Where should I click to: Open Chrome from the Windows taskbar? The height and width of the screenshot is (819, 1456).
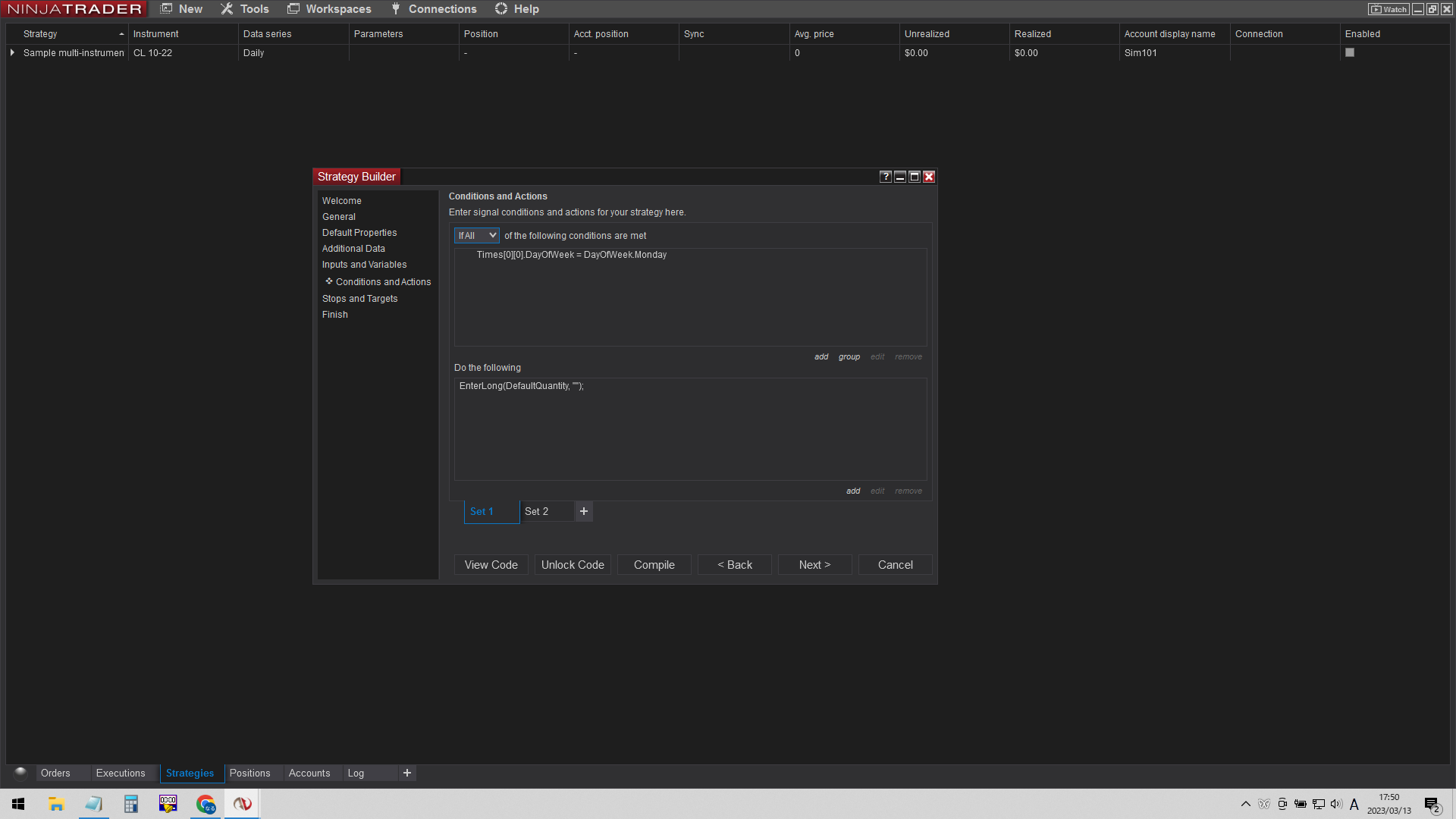[x=206, y=804]
